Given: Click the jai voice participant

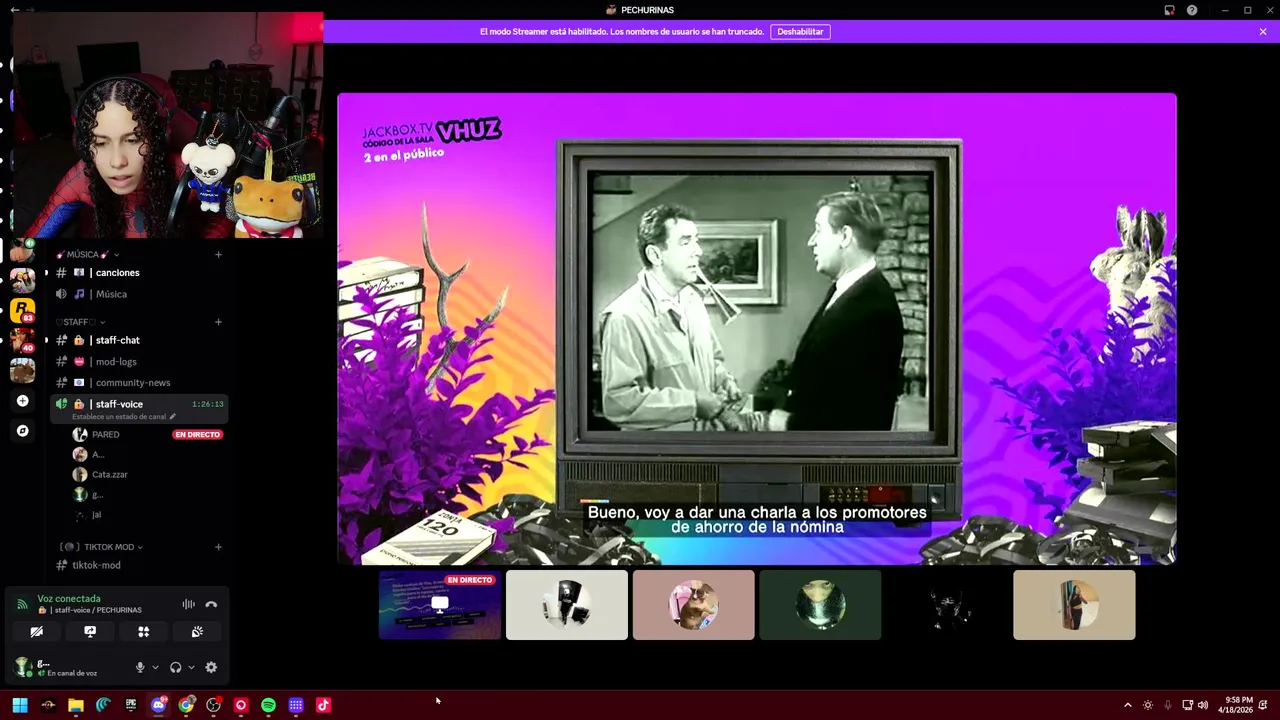Looking at the screenshot, I should point(96,514).
